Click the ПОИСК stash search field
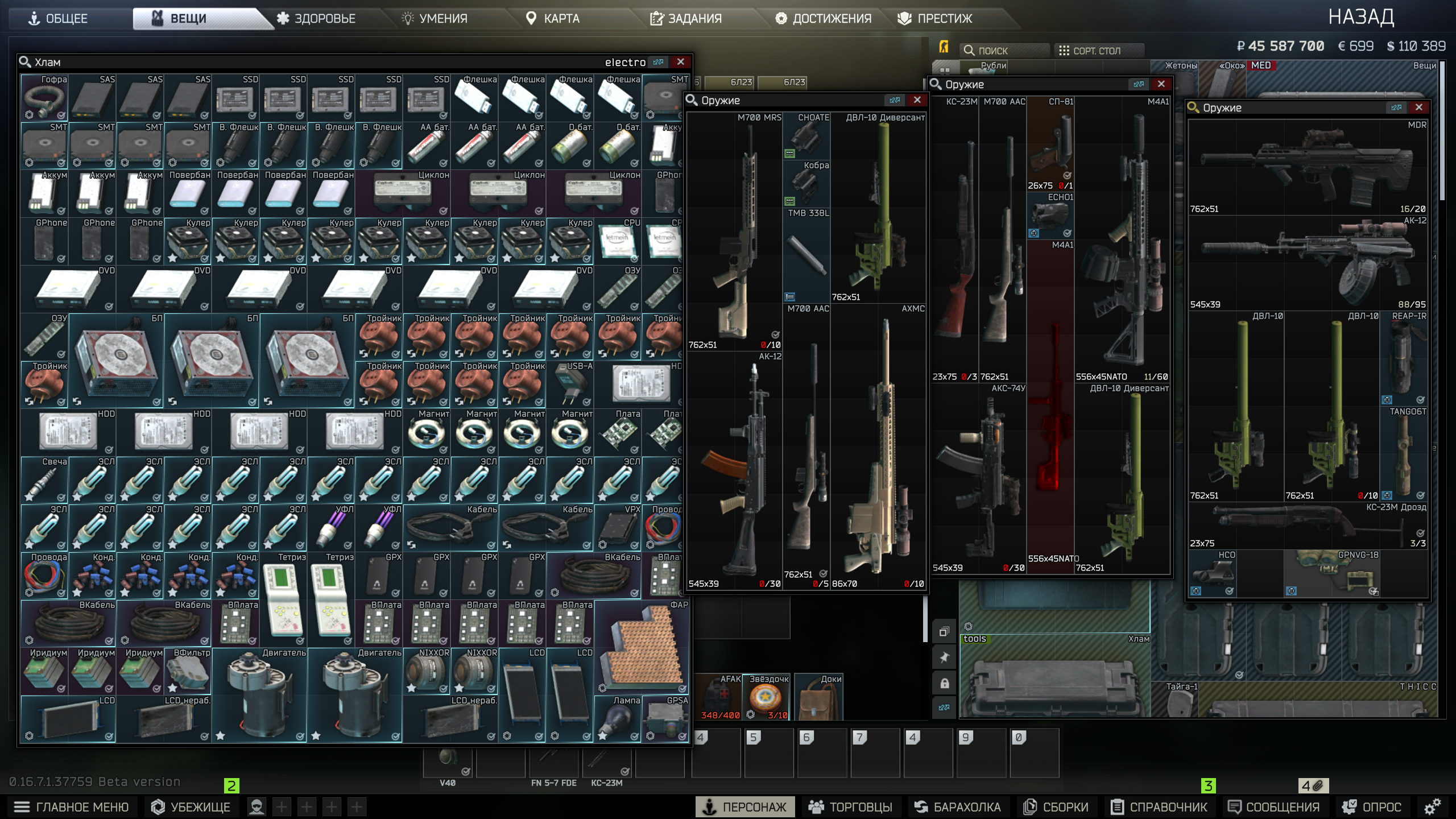 point(1004,51)
